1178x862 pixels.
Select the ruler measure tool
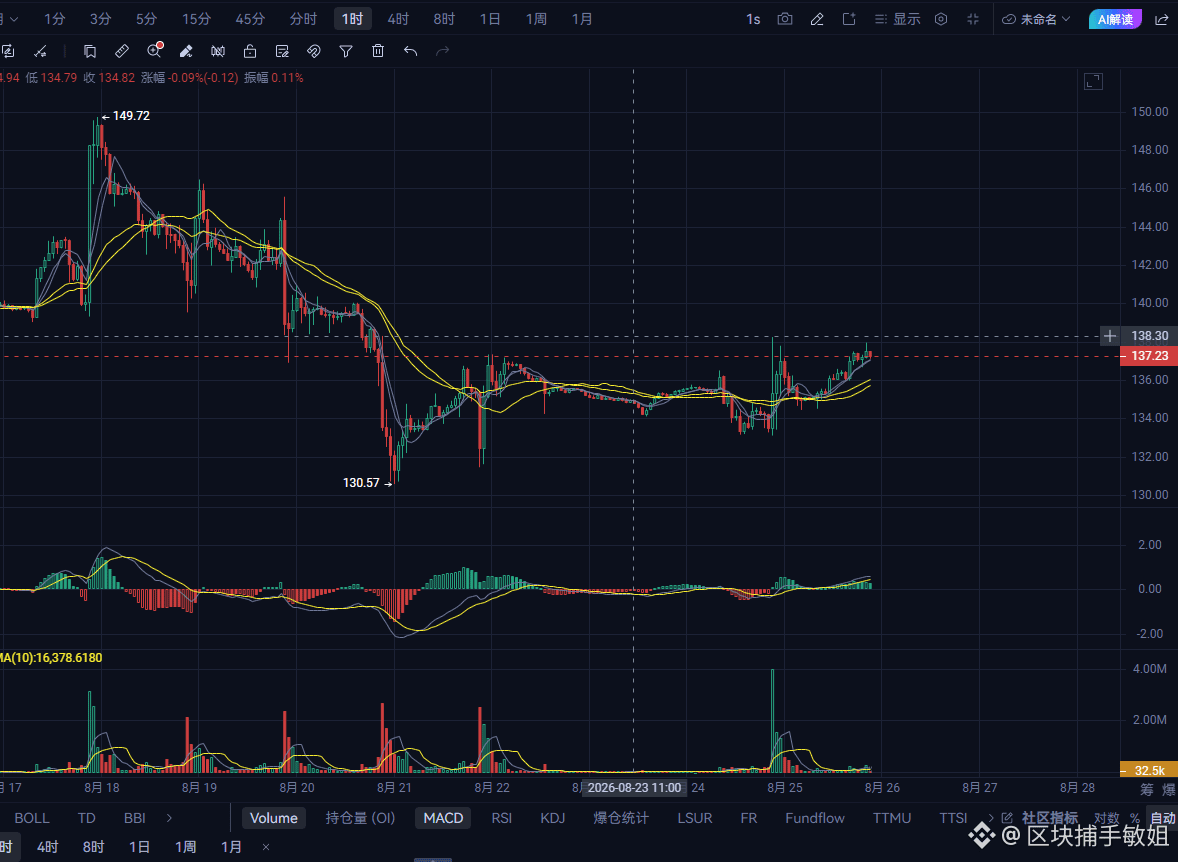(x=121, y=51)
